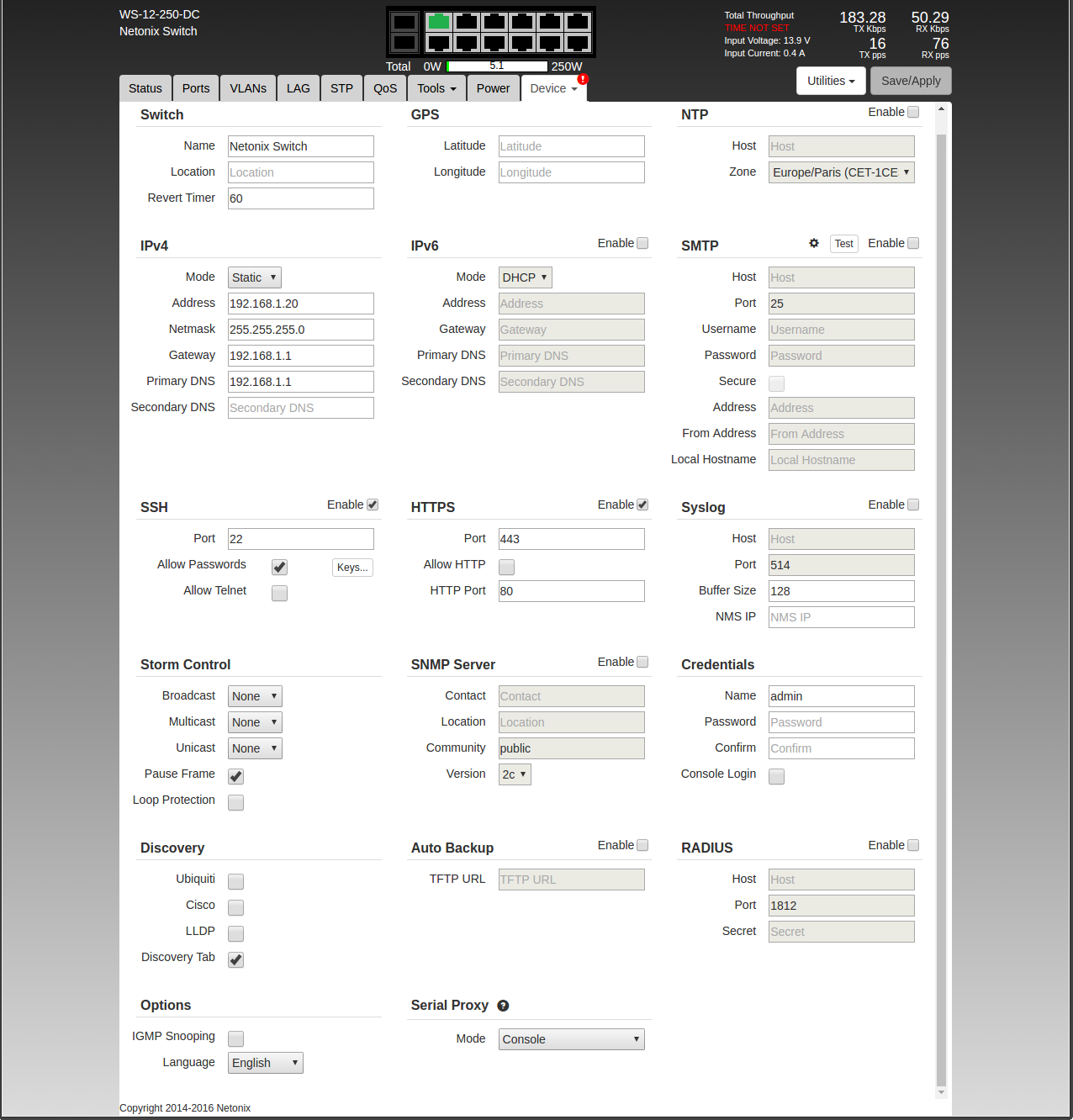Enable the Loop Protection checkbox
The image size is (1073, 1120).
236,803
